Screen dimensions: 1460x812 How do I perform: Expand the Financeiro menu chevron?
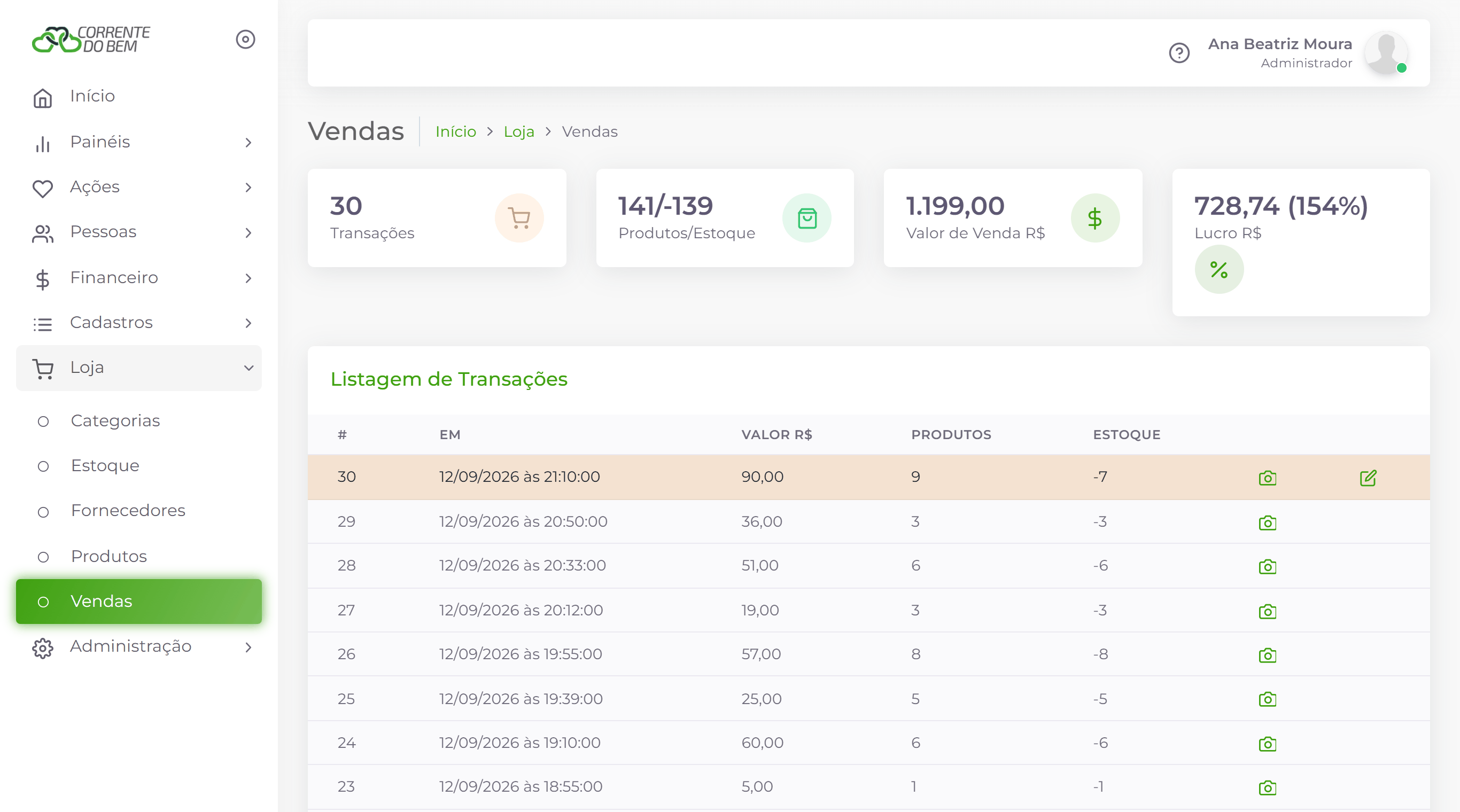pos(248,278)
